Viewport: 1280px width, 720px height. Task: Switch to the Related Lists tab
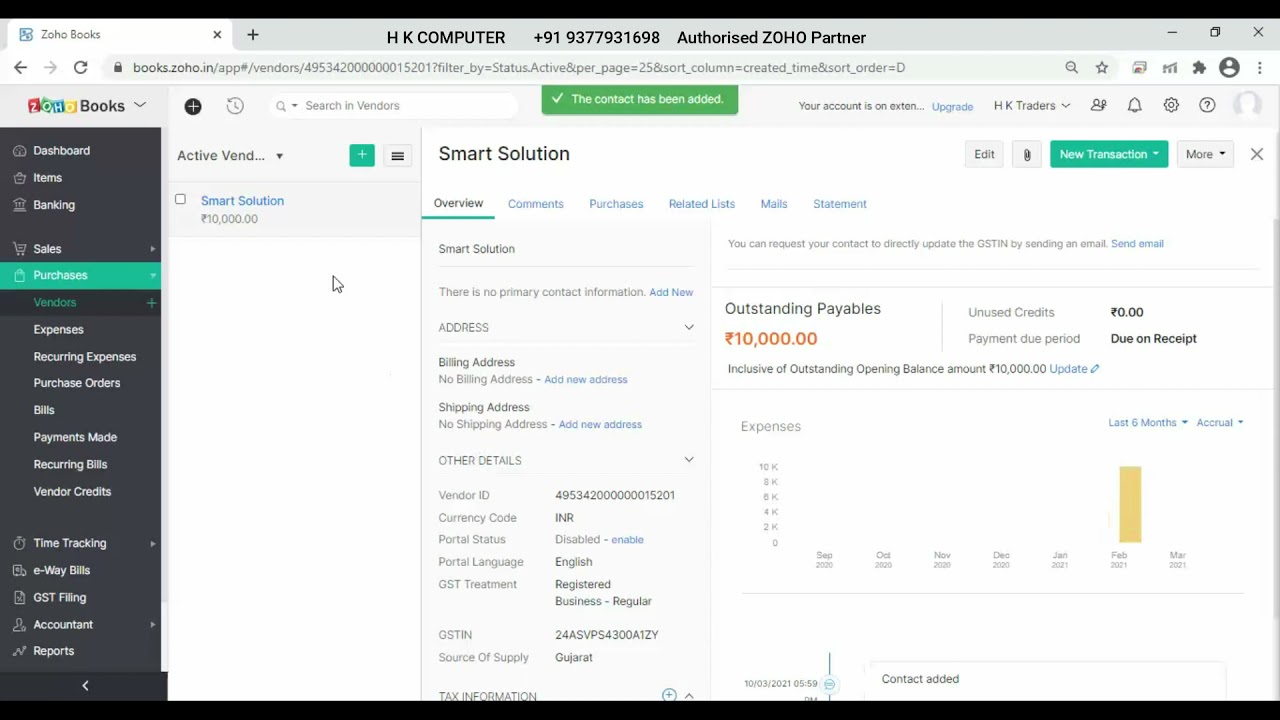pyautogui.click(x=702, y=204)
